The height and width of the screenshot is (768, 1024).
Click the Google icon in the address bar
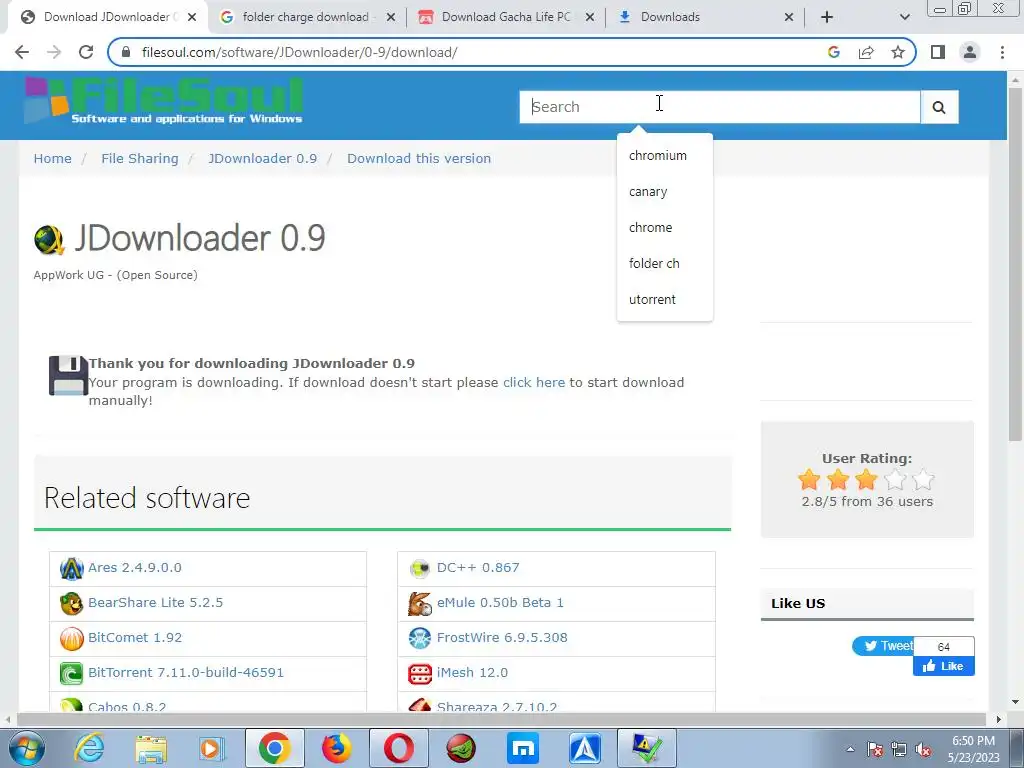pos(834,52)
